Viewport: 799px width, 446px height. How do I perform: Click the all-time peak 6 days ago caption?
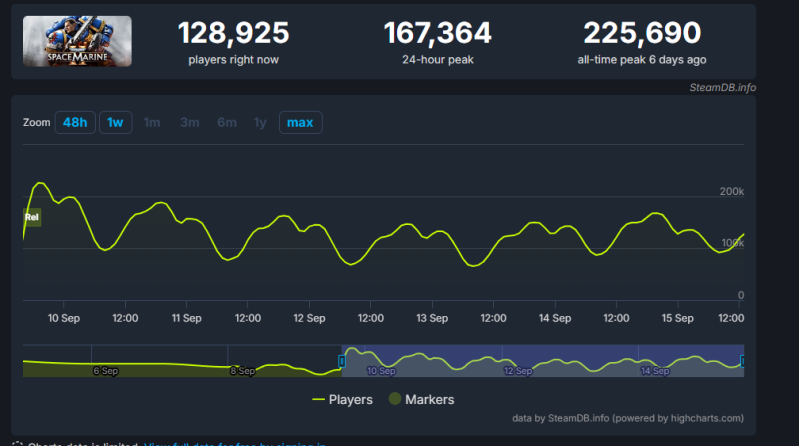[642, 60]
